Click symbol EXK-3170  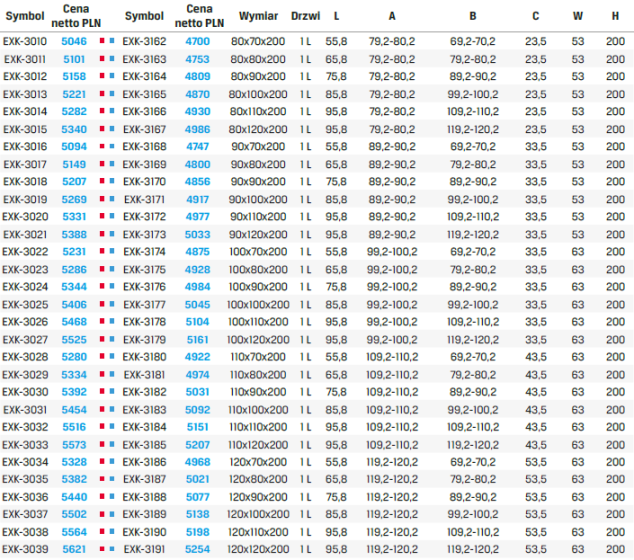(x=144, y=182)
